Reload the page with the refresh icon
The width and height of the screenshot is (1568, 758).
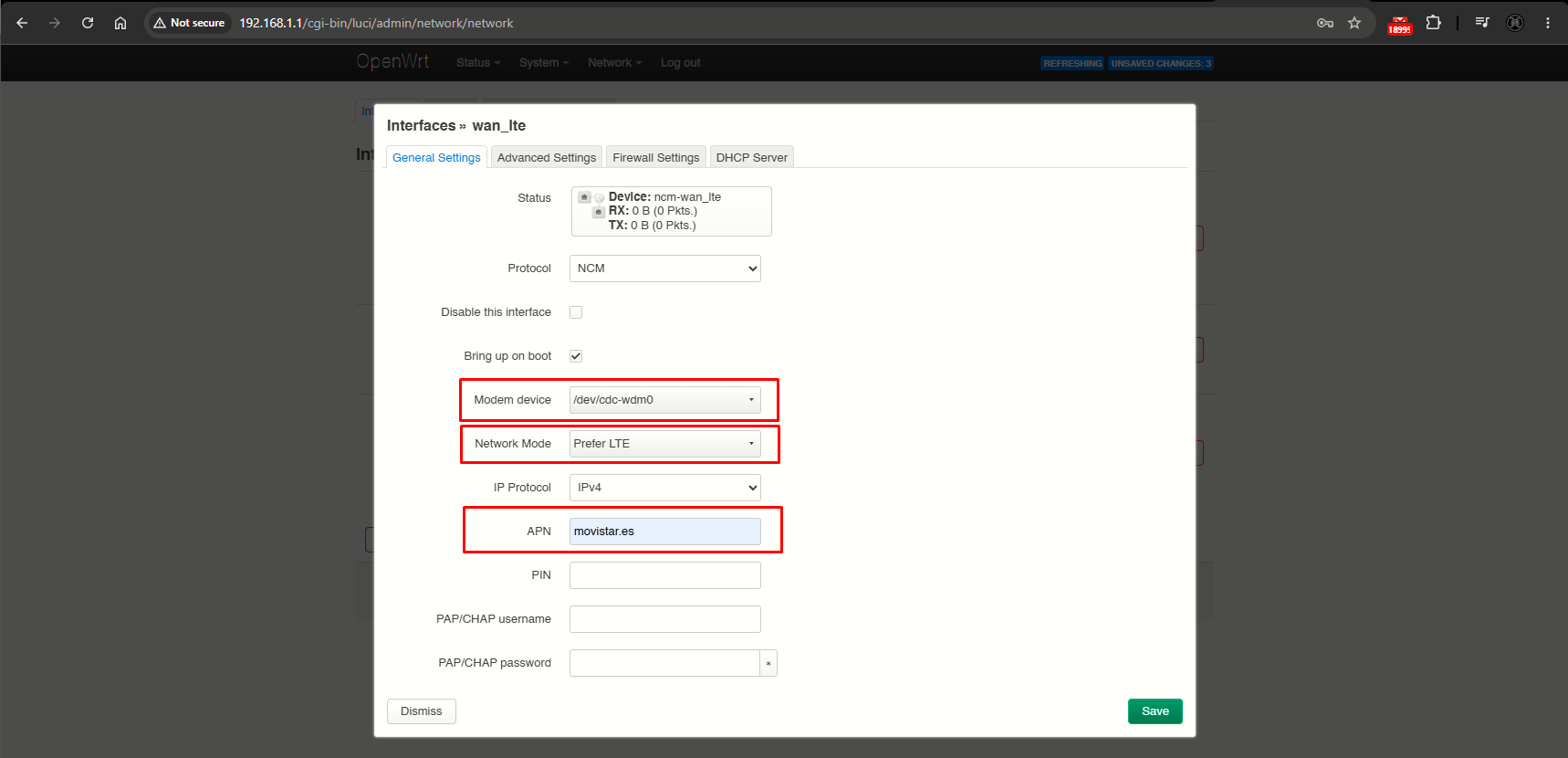point(88,23)
